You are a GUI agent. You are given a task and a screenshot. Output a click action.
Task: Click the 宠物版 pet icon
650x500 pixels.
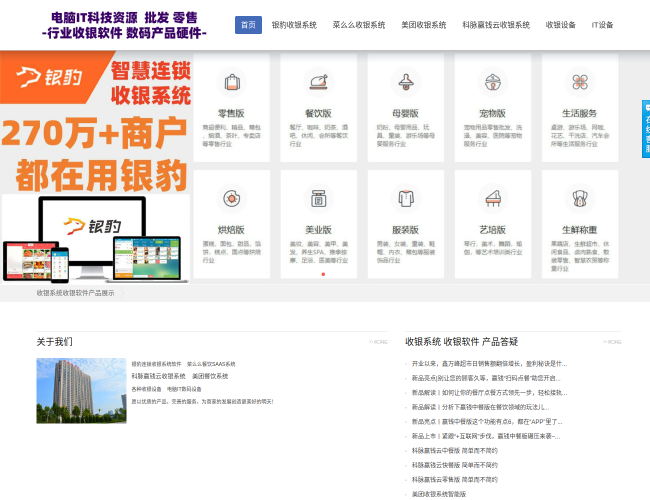click(493, 82)
